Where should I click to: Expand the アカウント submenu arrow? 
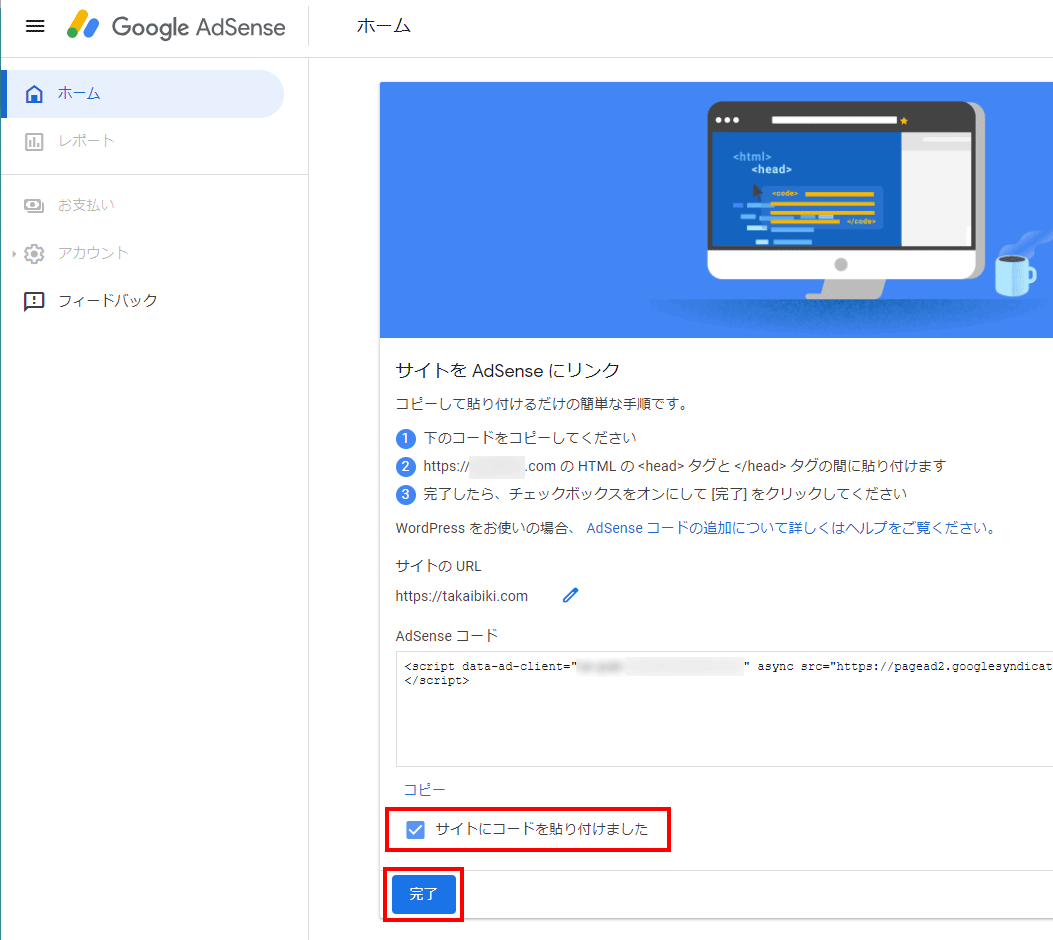click(x=14, y=254)
